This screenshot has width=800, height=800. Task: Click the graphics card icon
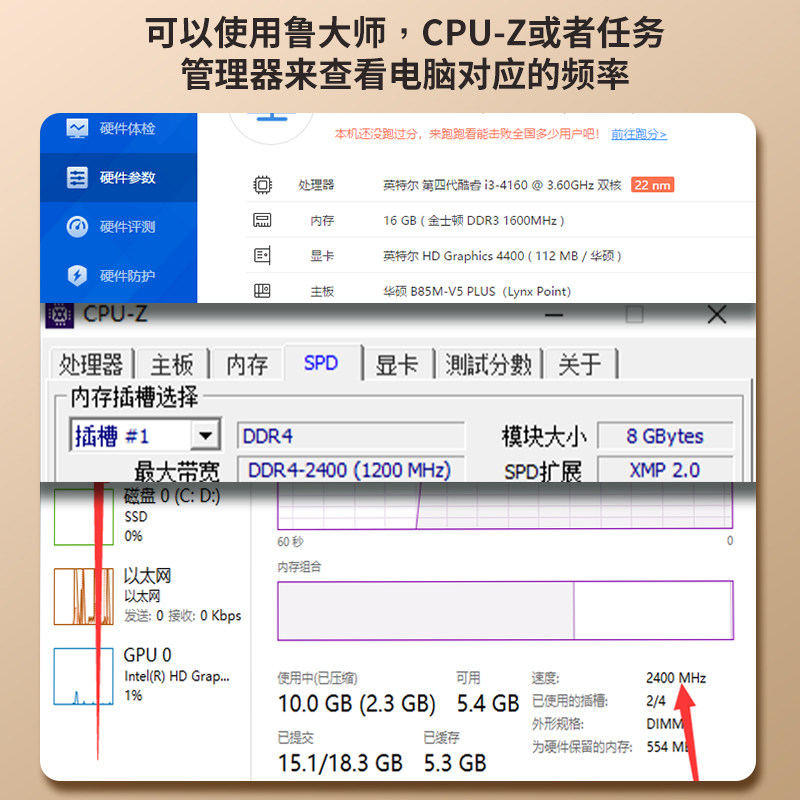pyautogui.click(x=262, y=255)
